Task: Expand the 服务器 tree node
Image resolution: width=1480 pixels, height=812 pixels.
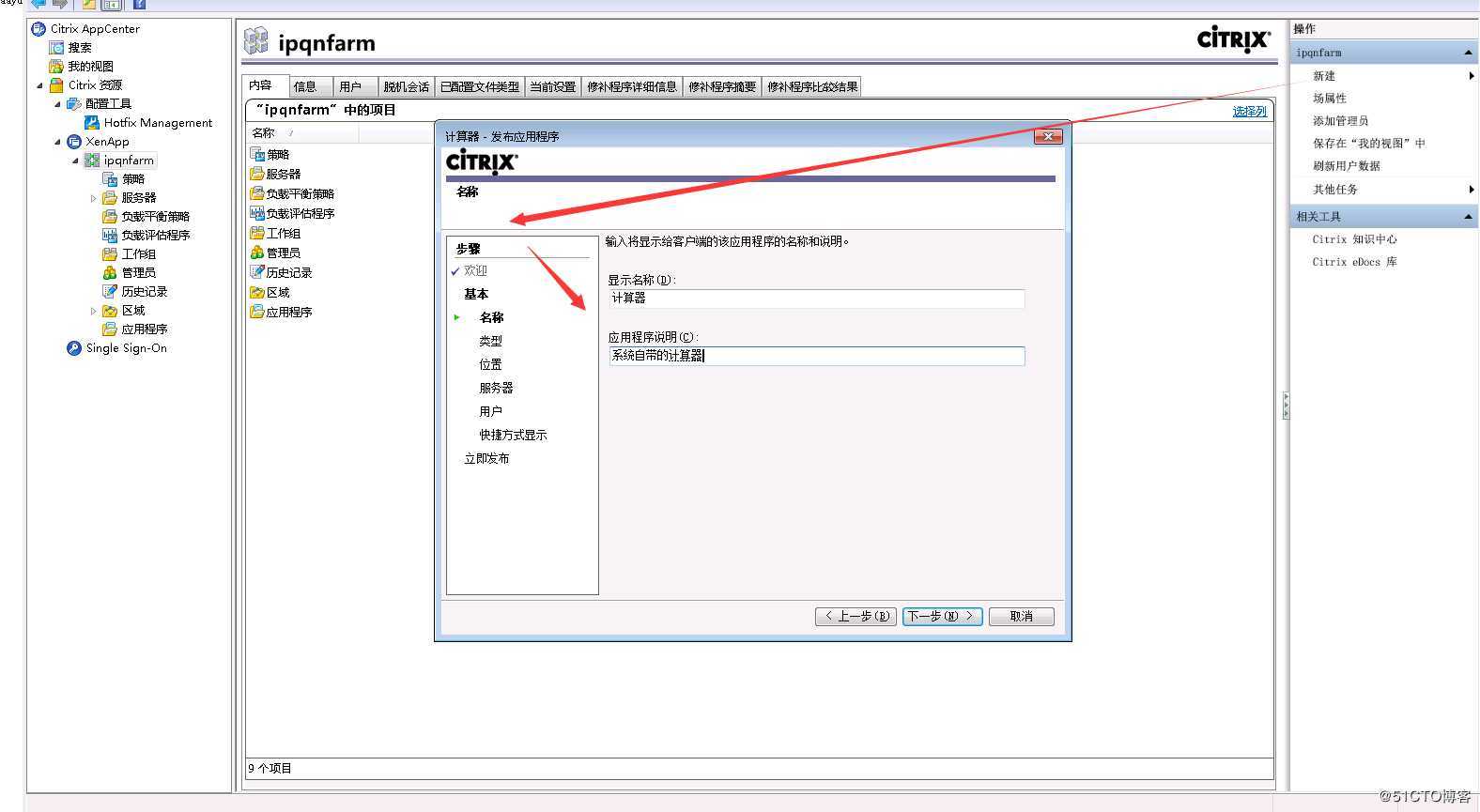Action: 93,198
